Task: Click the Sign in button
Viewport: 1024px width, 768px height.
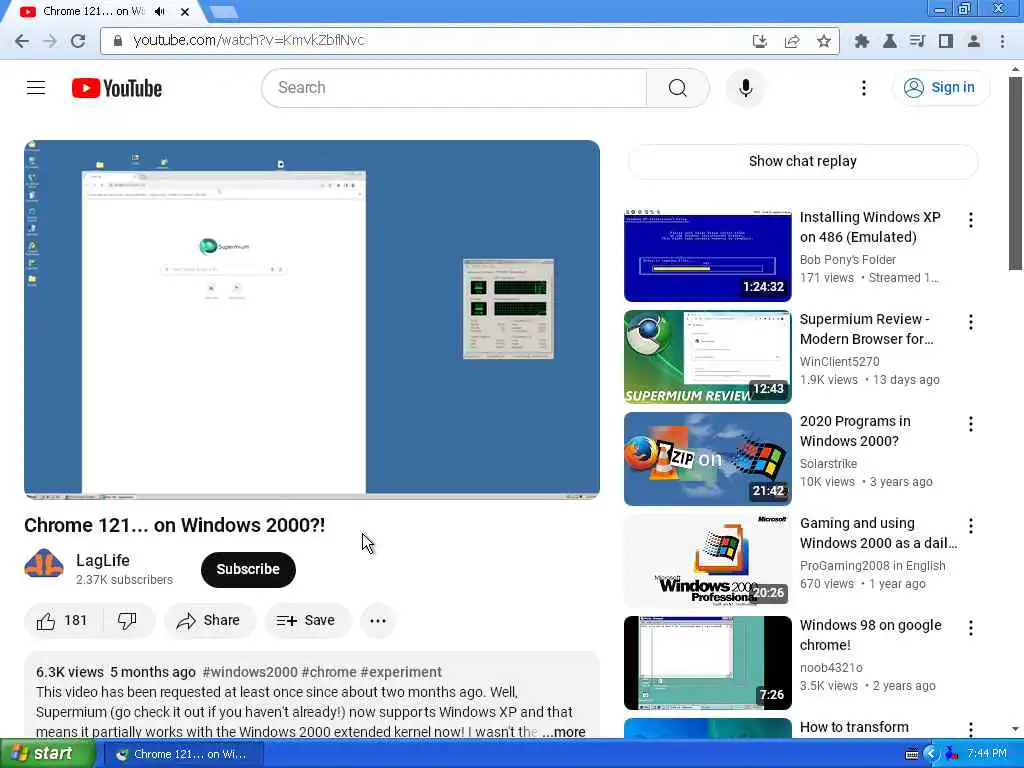Action: pos(940,88)
